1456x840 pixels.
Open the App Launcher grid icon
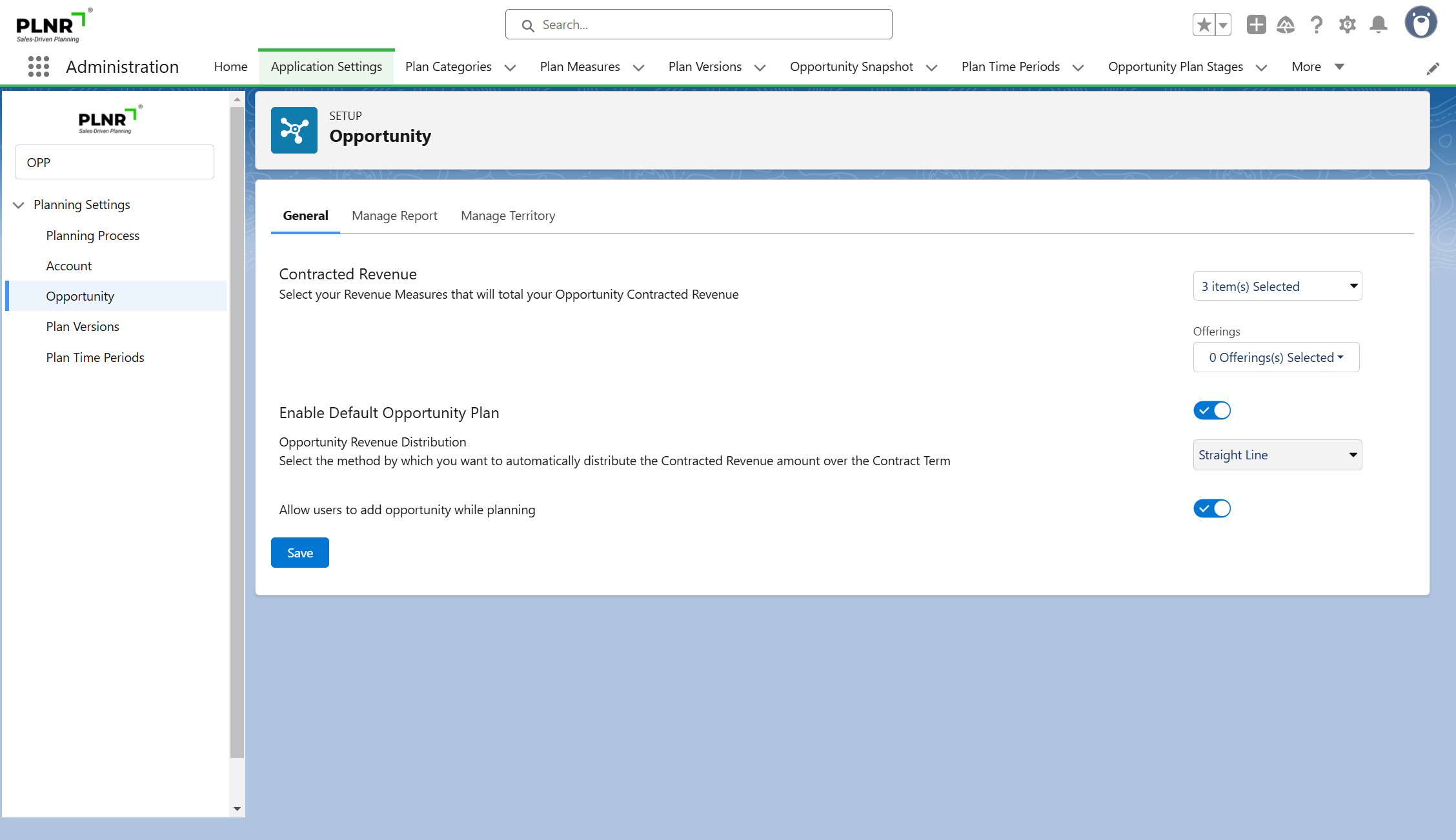pyautogui.click(x=39, y=66)
